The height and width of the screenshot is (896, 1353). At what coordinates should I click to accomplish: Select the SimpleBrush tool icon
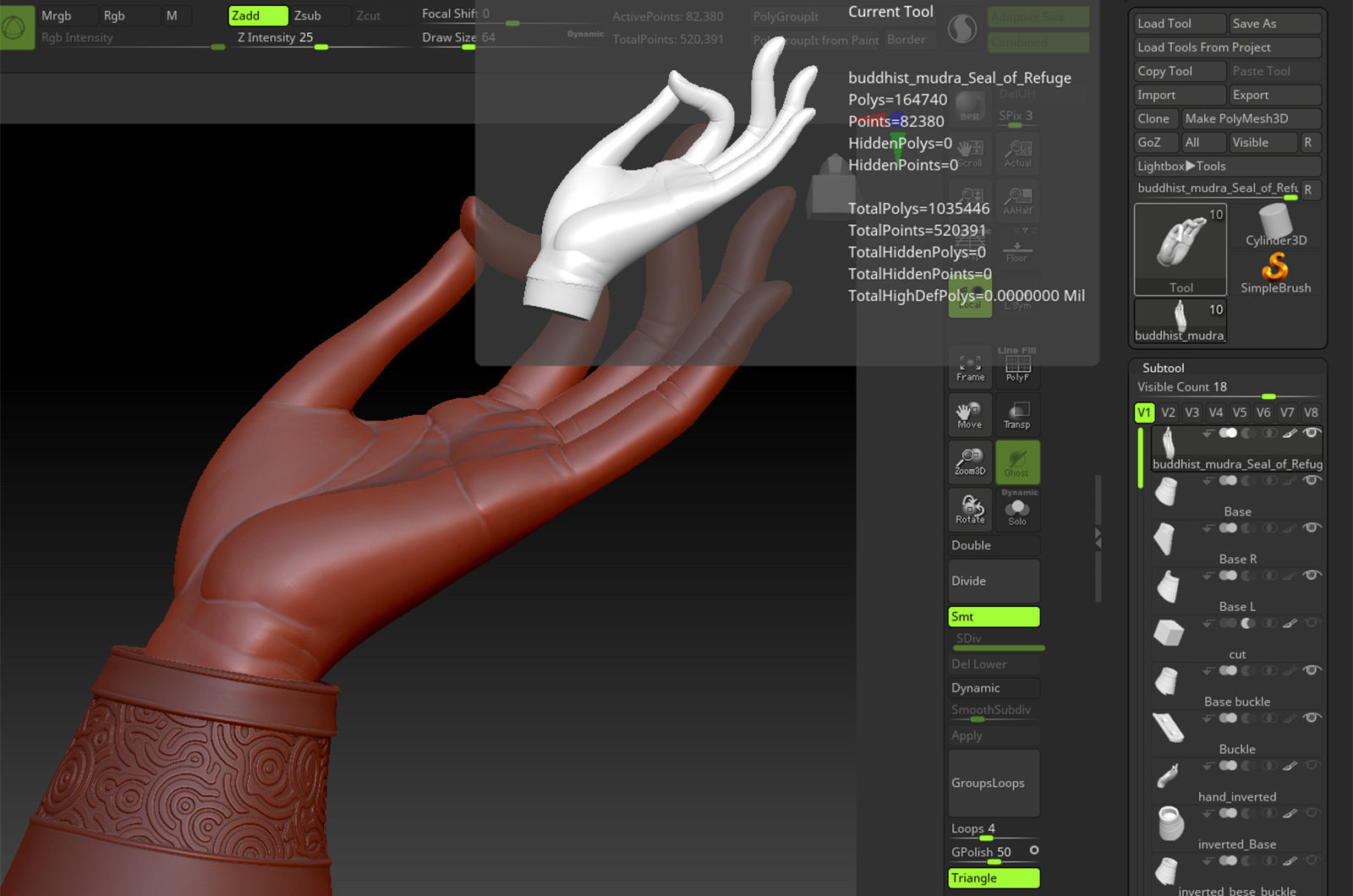pos(1275,272)
